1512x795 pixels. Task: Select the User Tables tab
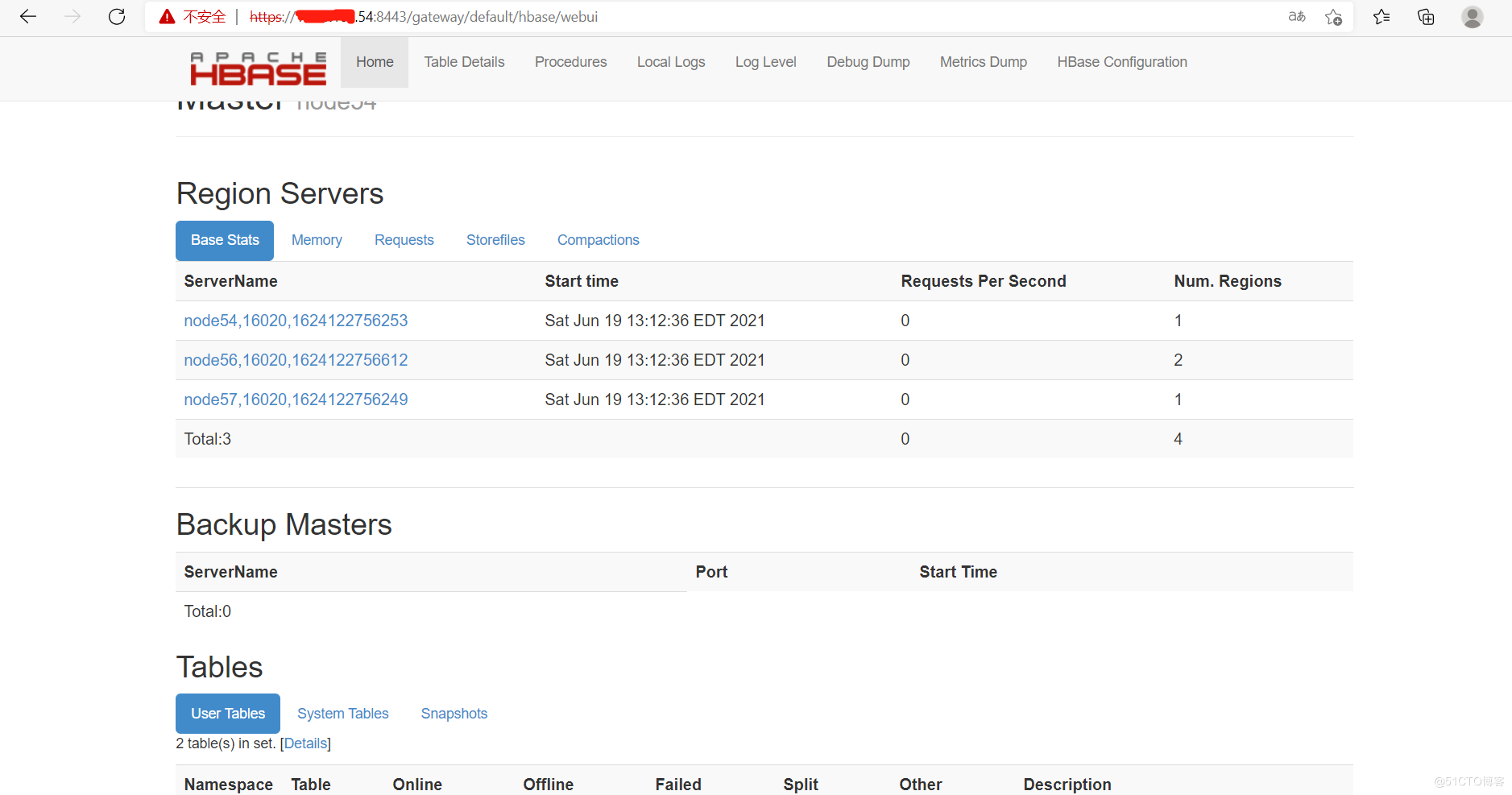click(228, 714)
